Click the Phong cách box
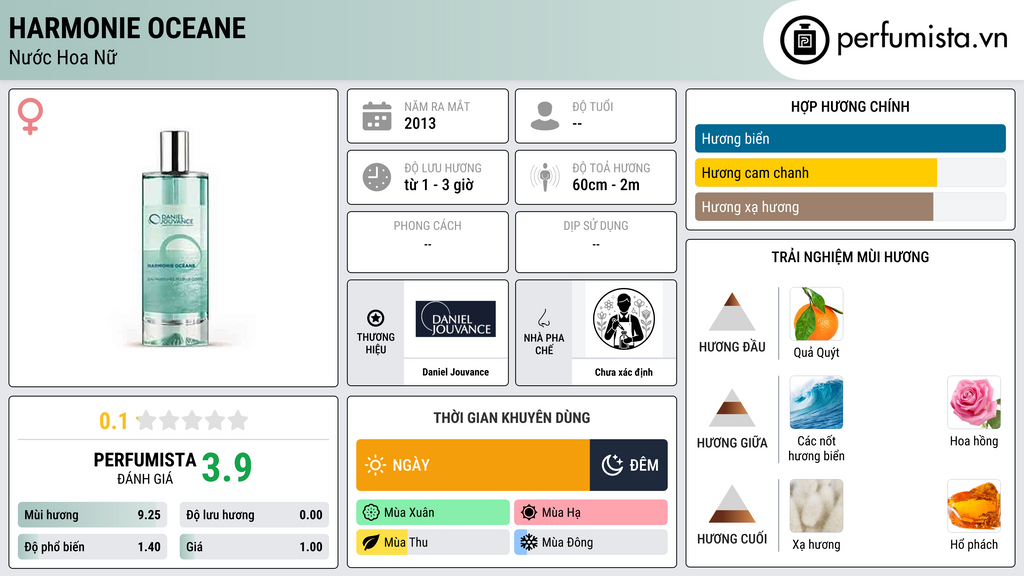Screen dimensions: 1024x576 [x=428, y=242]
